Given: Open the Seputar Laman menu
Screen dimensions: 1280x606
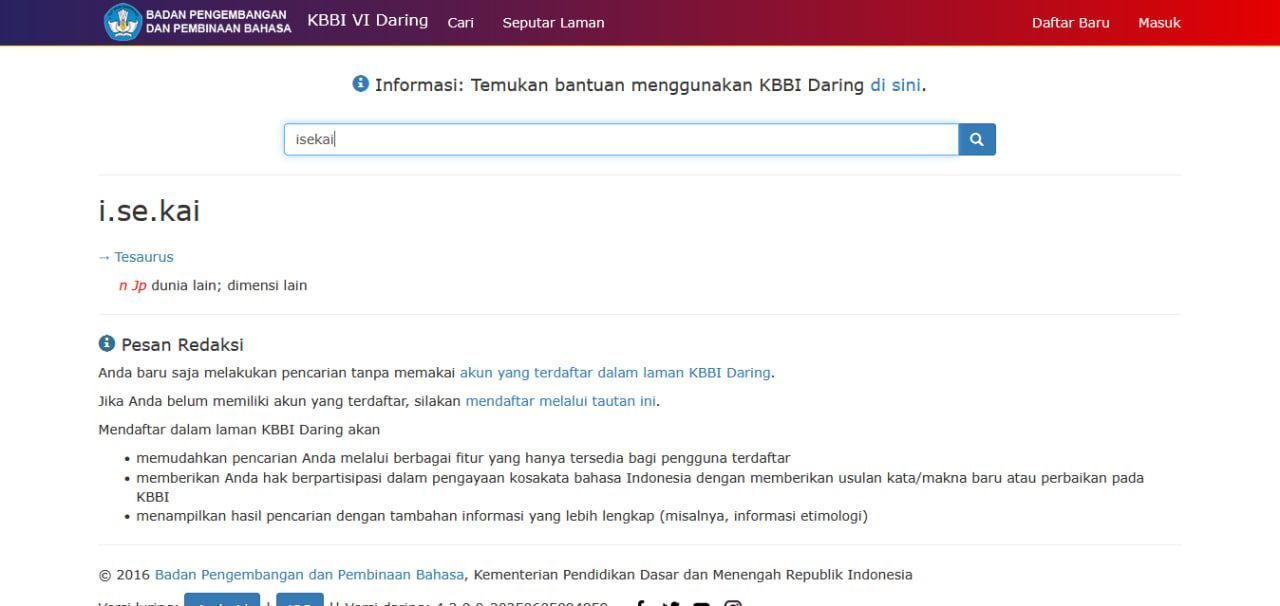Looking at the screenshot, I should [553, 23].
